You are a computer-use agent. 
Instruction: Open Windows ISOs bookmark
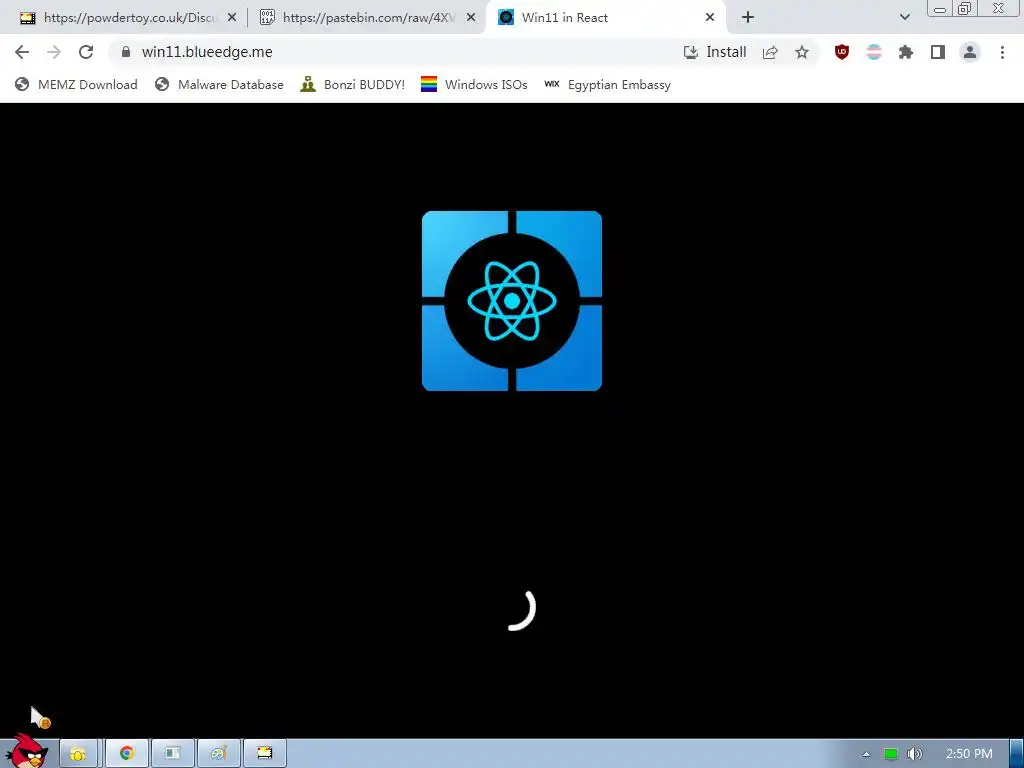474,84
